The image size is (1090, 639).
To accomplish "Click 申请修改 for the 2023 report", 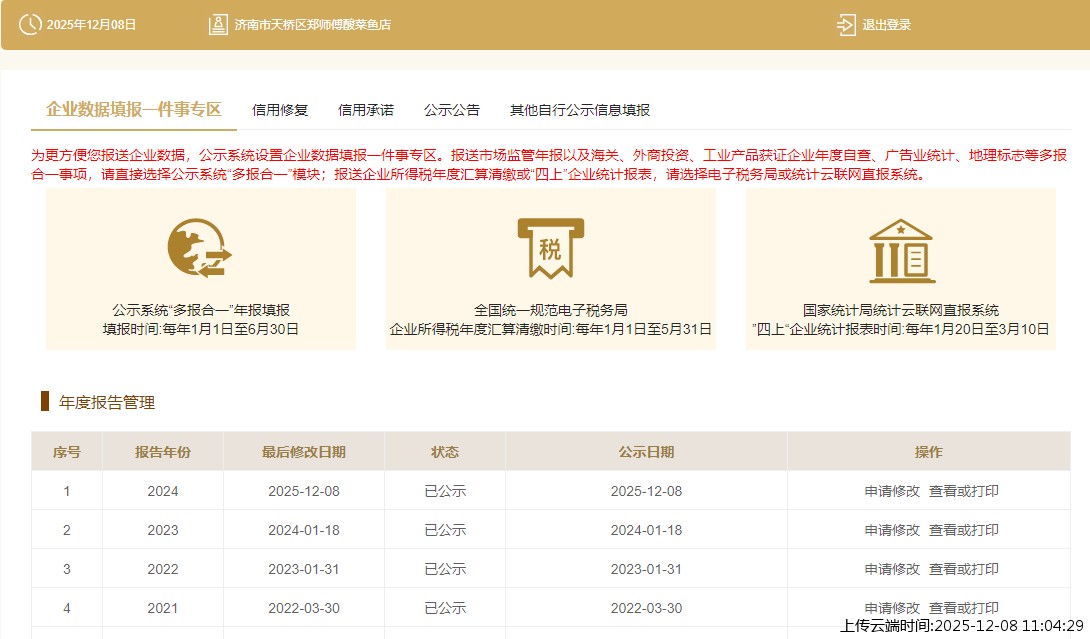I will click(x=892, y=530).
